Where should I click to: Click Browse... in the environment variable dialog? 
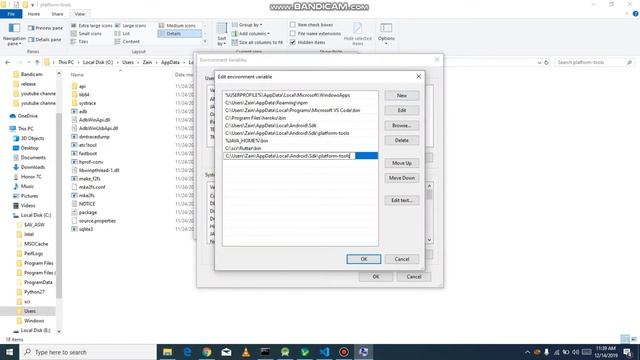coord(402,125)
